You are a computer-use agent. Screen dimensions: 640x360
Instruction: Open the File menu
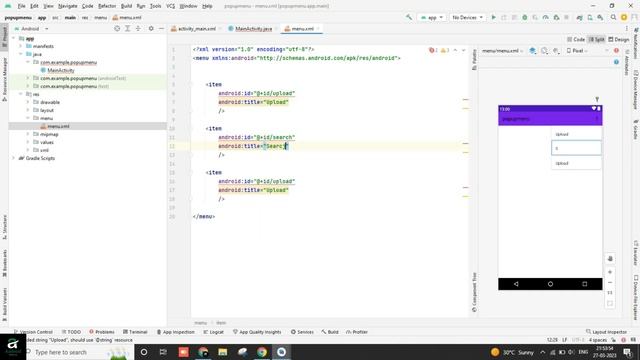[22, 6]
